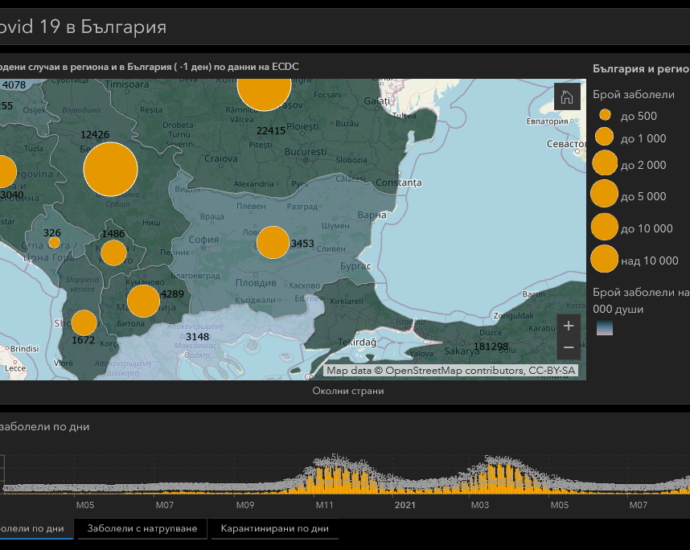The image size is (690, 550).
Task: Zoom in the map with plus button
Action: pos(569,326)
